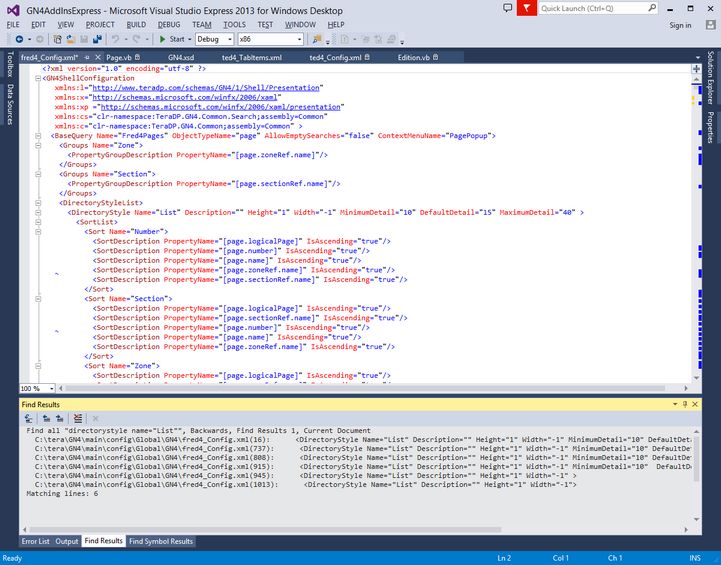The image size is (721, 565).
Task: Click Go to Next Location icon in Find Results
Action: click(x=60, y=418)
